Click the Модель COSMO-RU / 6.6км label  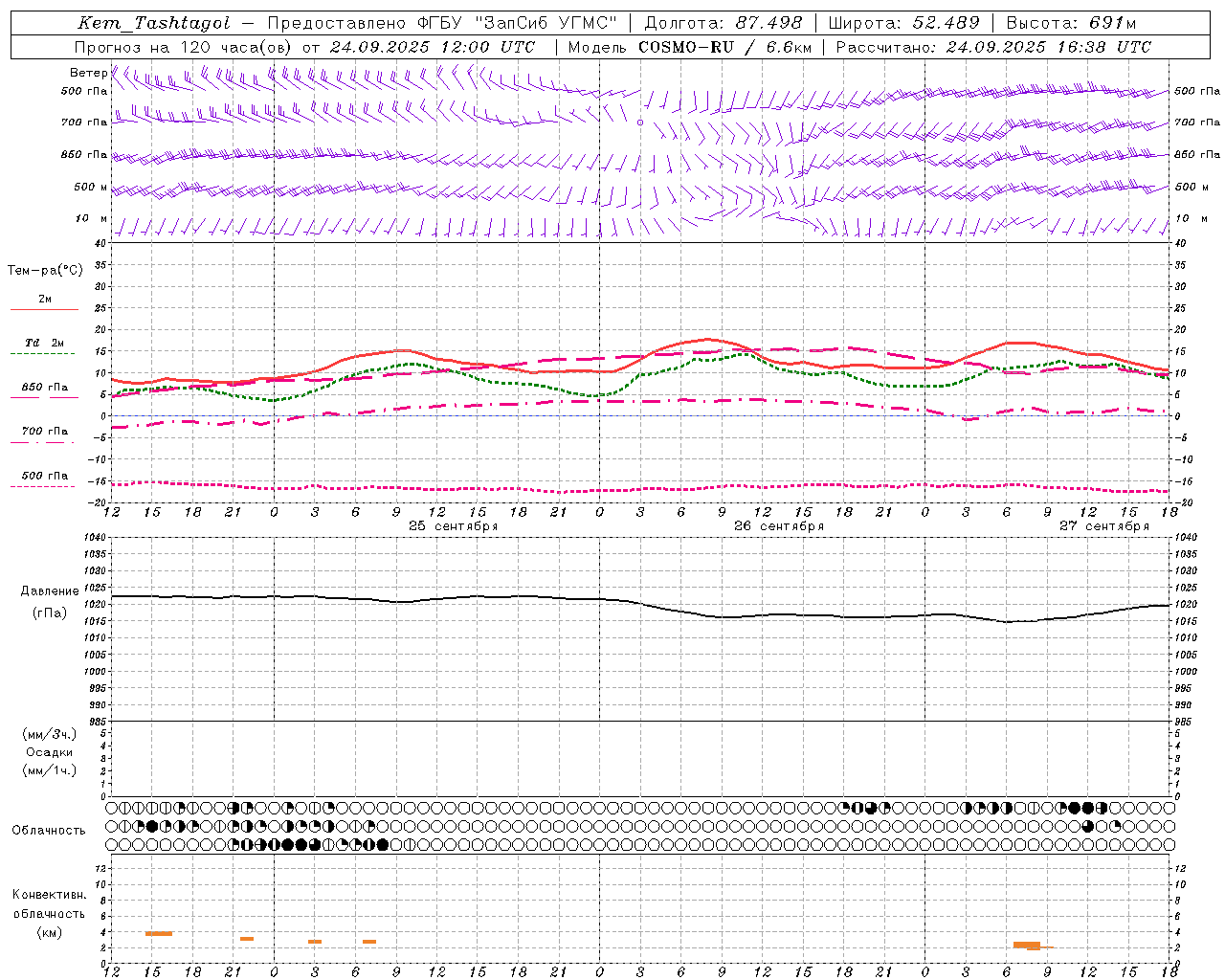coord(690,47)
